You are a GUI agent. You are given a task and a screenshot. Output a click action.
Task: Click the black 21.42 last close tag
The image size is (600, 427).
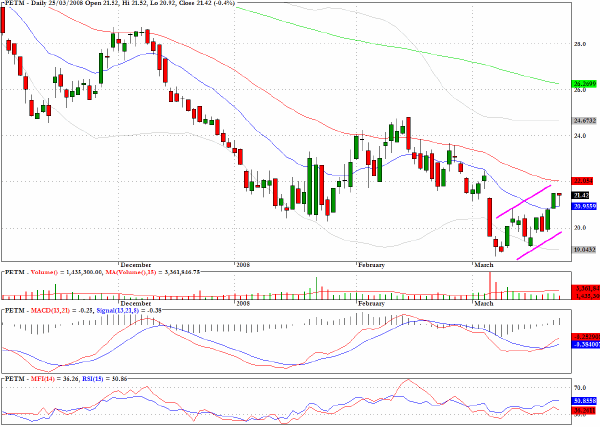point(581,195)
